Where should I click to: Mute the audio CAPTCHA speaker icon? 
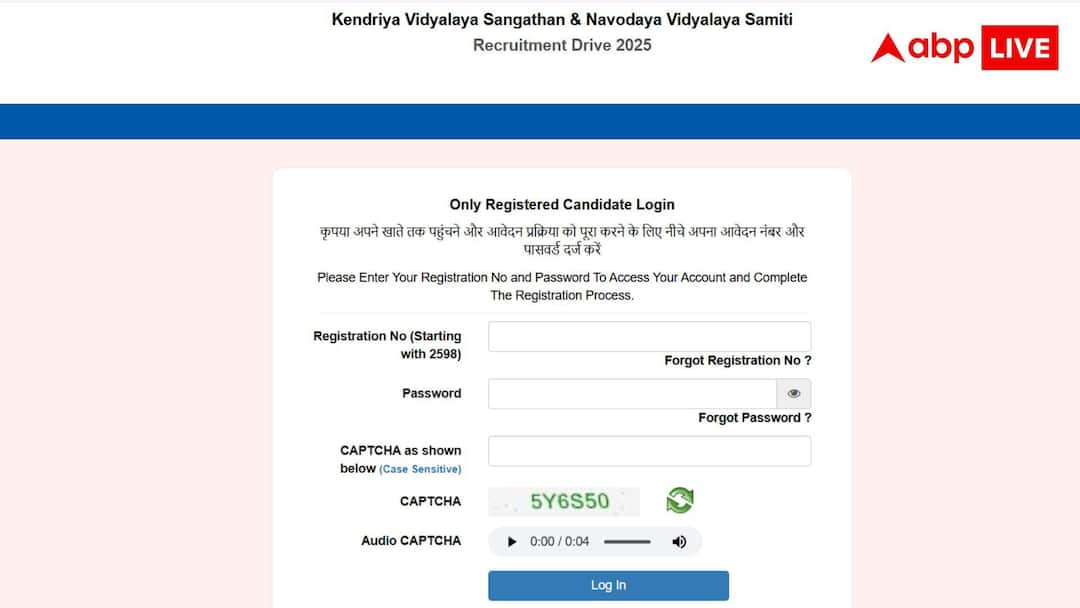pos(679,542)
